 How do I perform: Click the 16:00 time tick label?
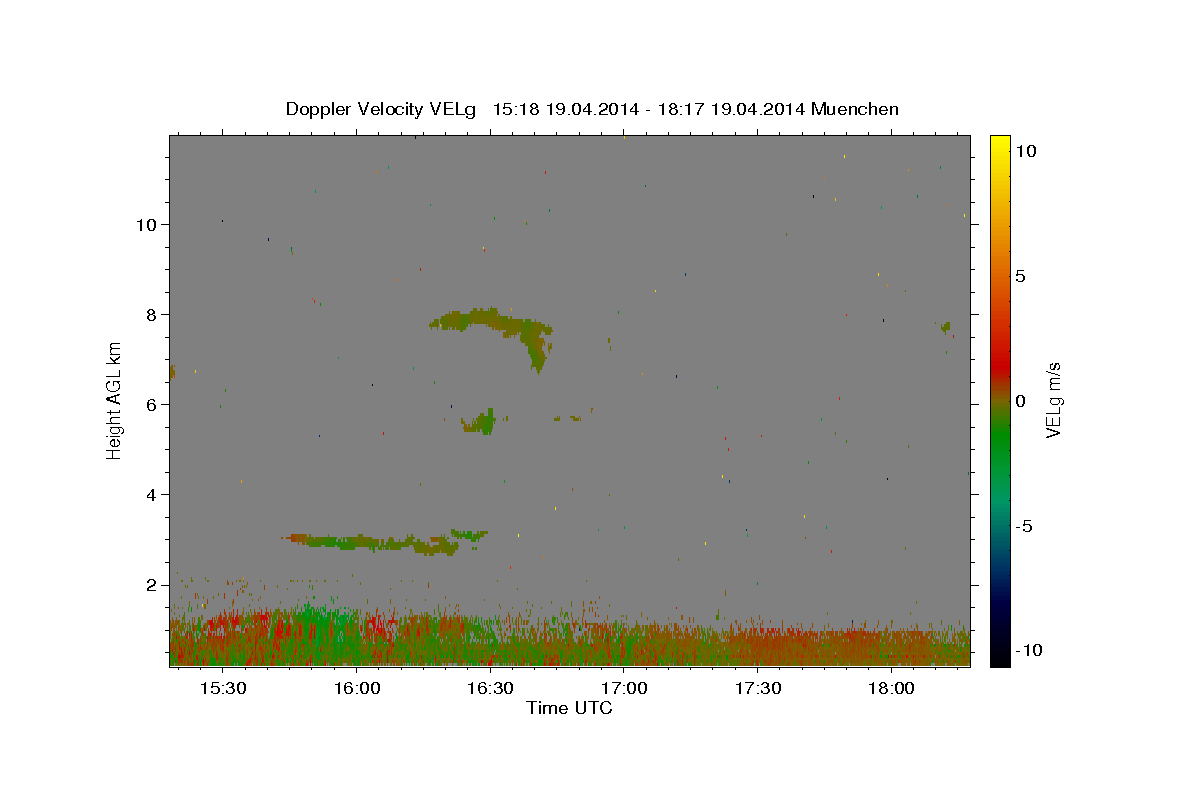coord(356,689)
